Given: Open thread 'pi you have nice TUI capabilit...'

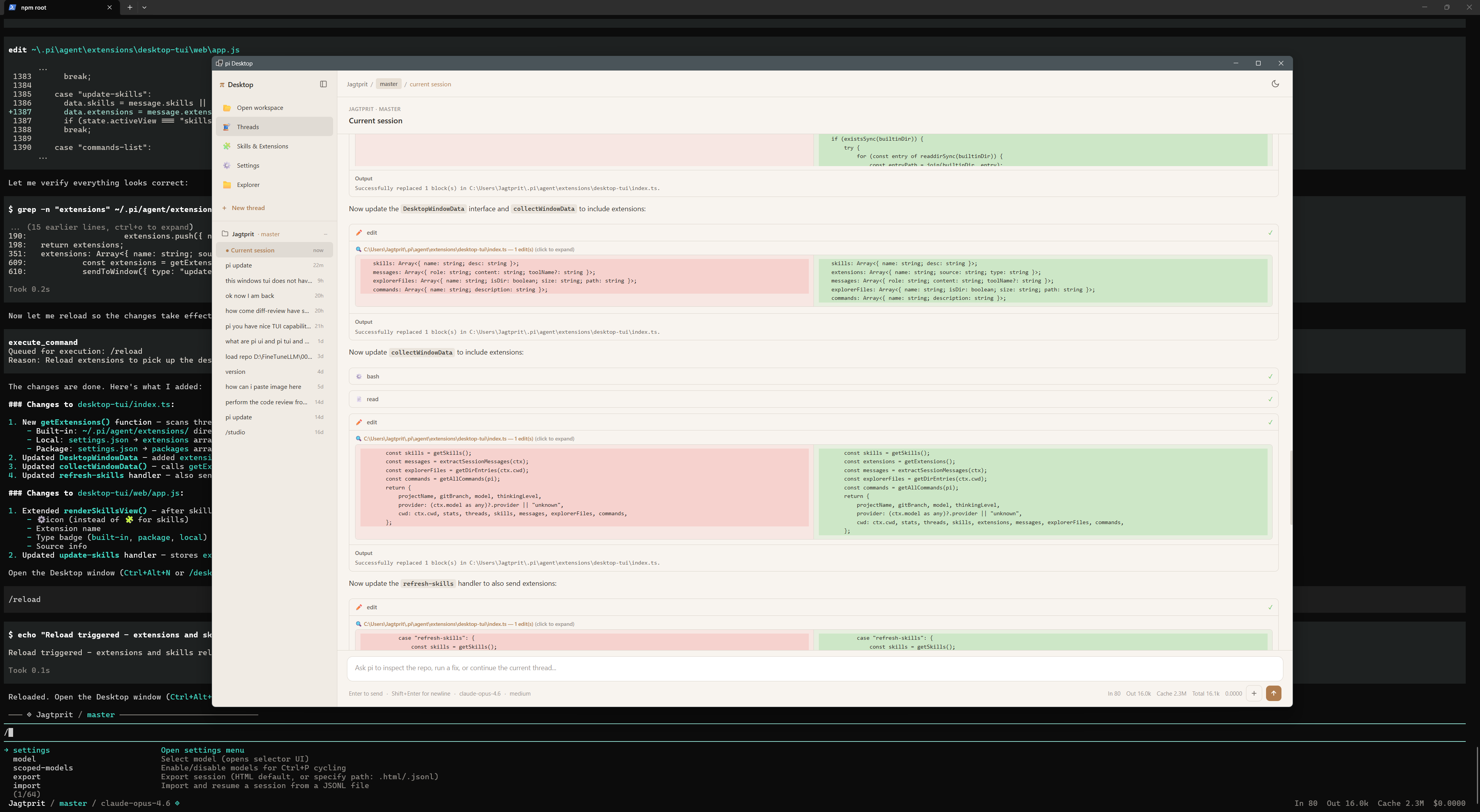Looking at the screenshot, I should (274, 326).
